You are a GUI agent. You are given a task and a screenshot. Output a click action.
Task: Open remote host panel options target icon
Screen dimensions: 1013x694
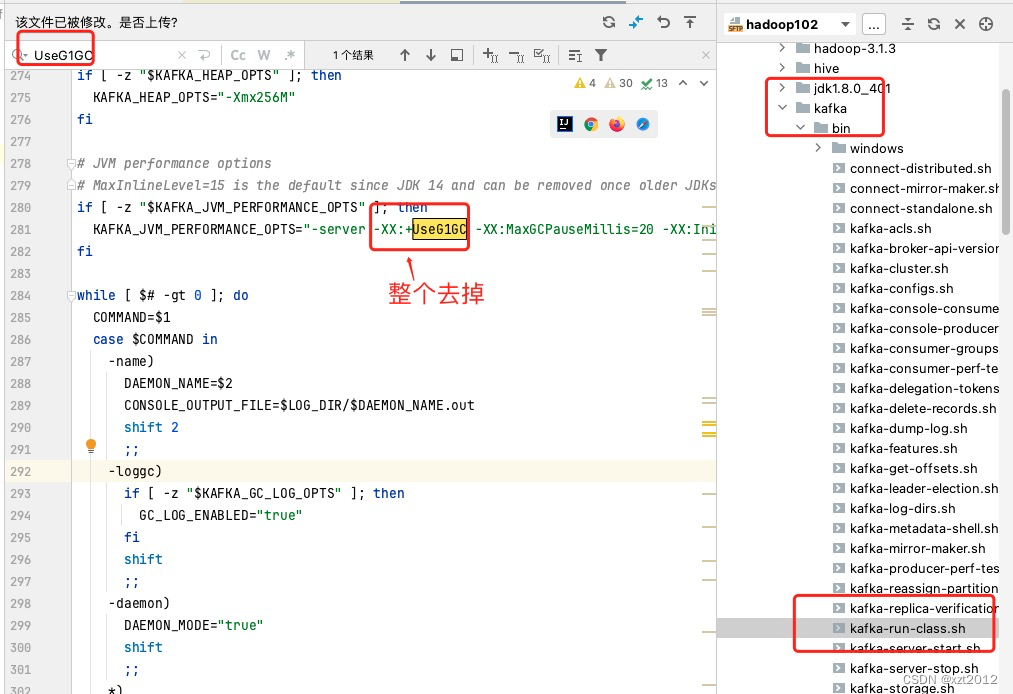tap(986, 25)
